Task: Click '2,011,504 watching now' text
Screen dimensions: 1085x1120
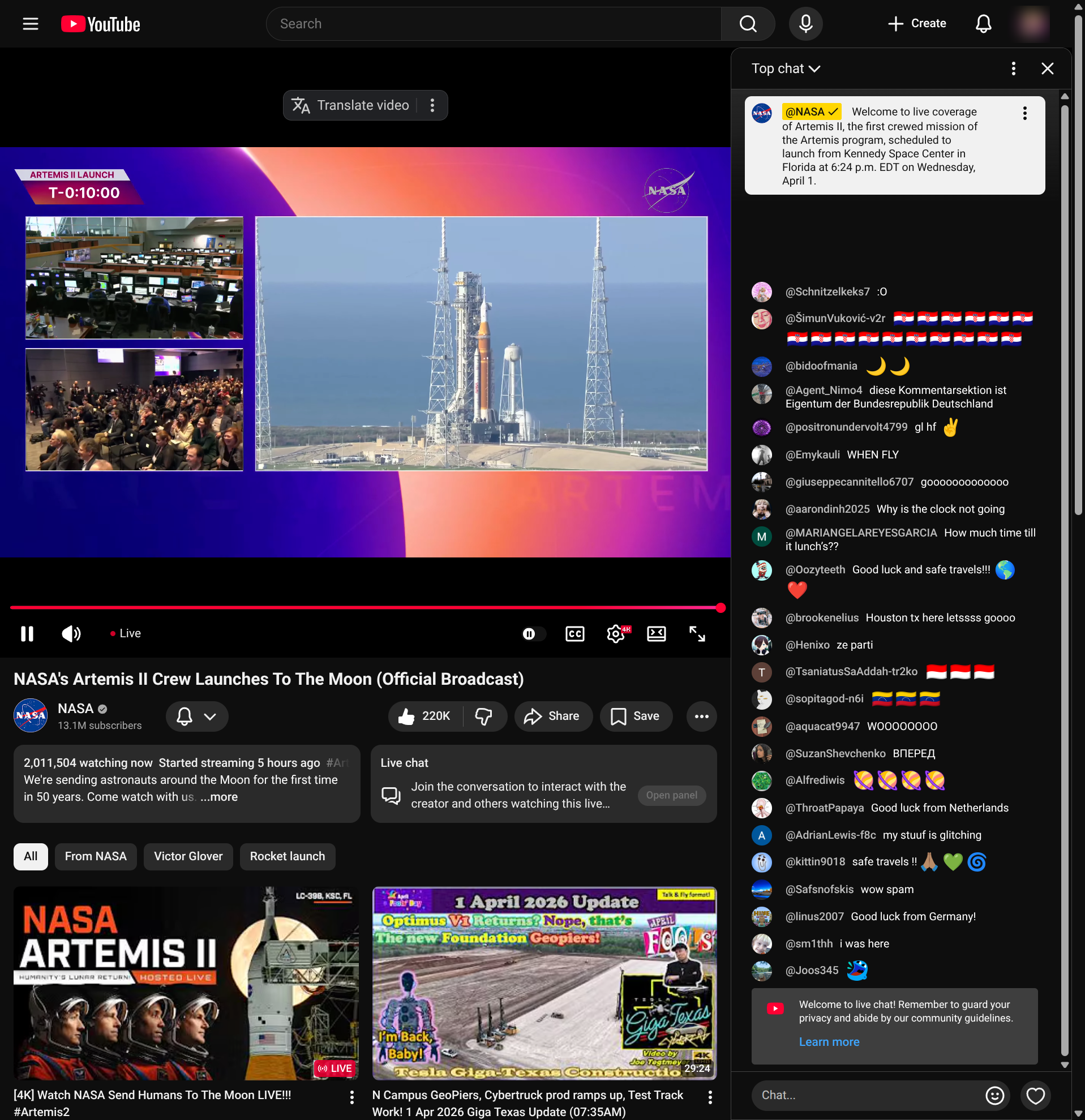Action: [x=88, y=763]
